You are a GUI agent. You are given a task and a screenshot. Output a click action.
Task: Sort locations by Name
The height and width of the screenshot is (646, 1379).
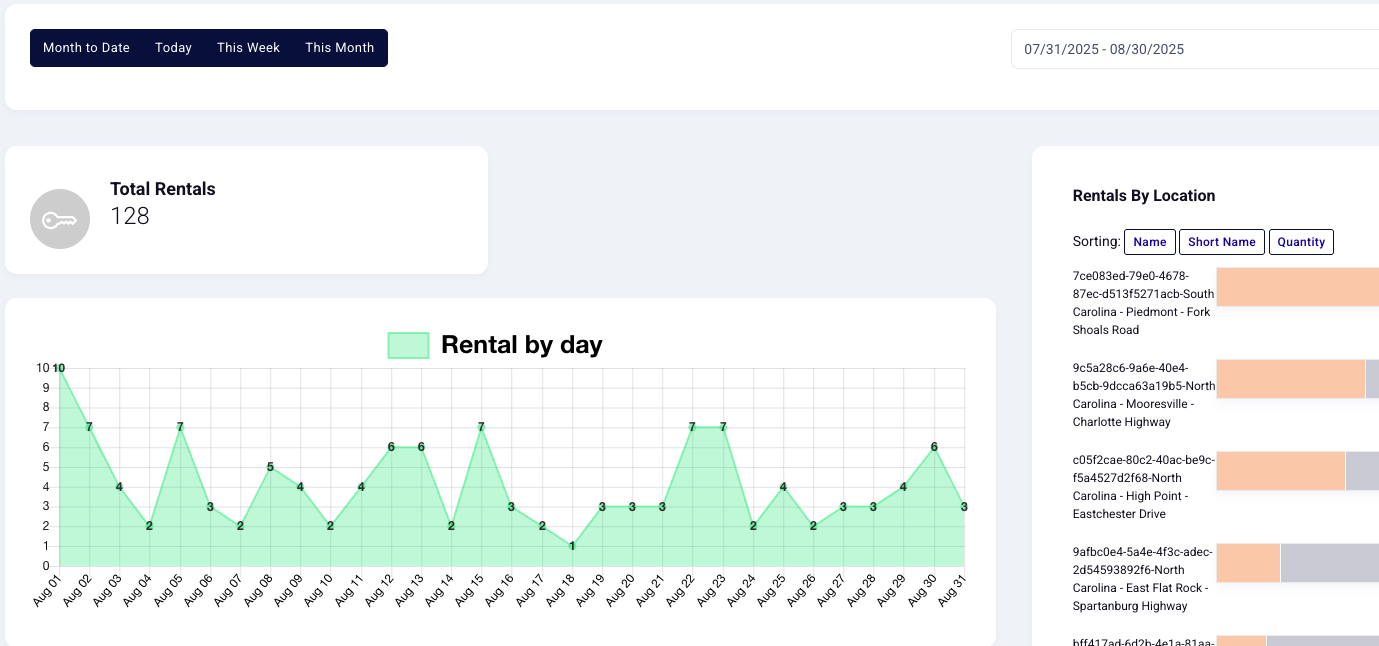tap(1150, 242)
